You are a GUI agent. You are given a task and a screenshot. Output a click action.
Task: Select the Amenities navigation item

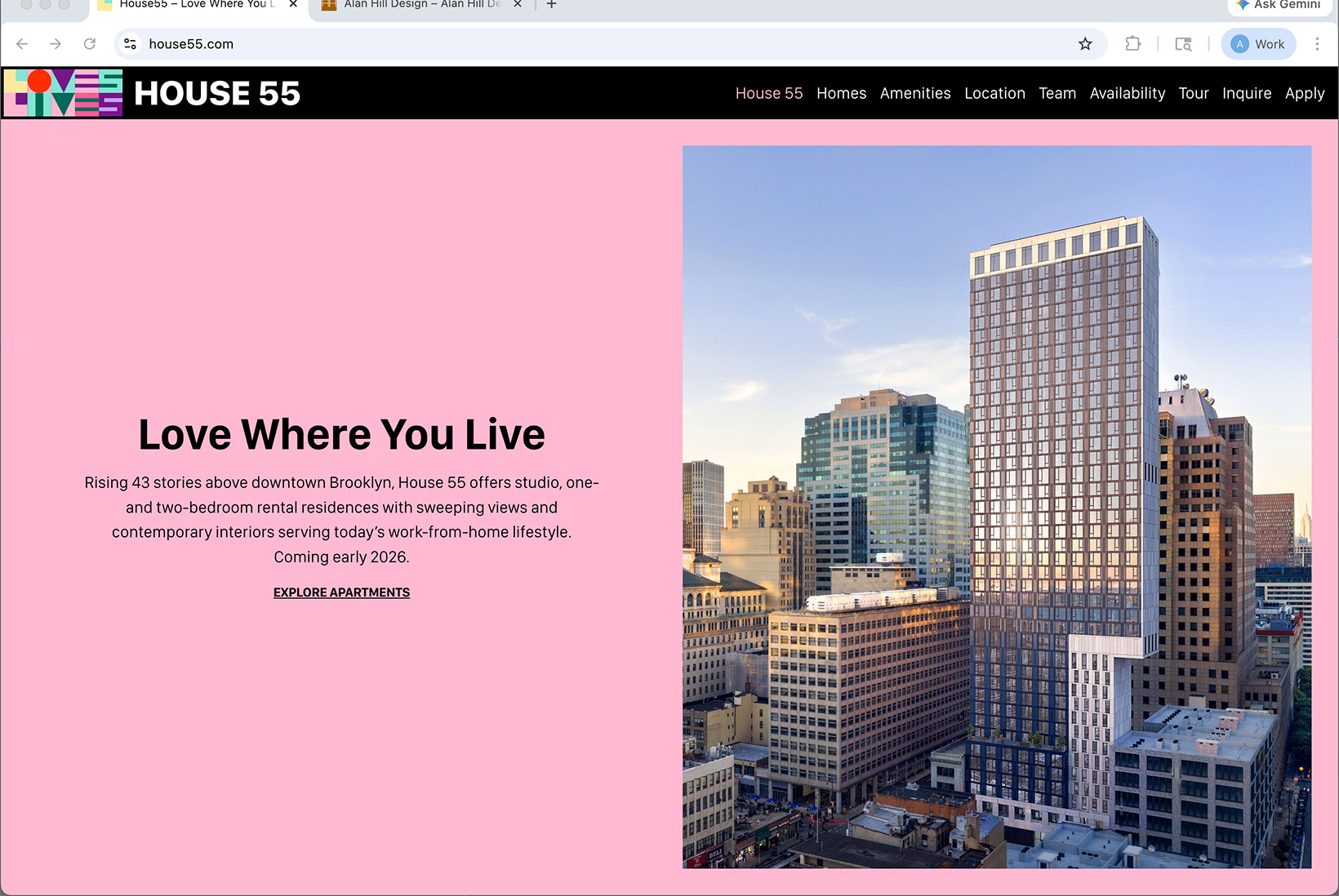point(915,93)
